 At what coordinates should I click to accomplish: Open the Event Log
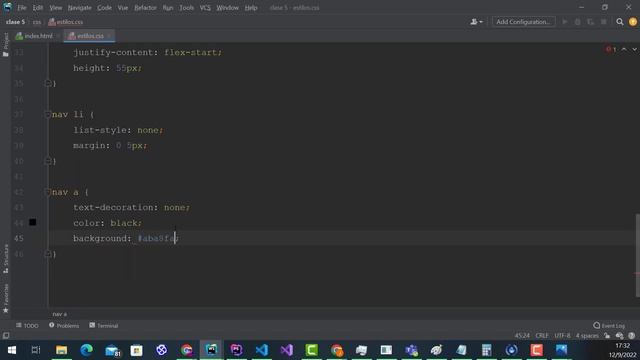pos(609,325)
